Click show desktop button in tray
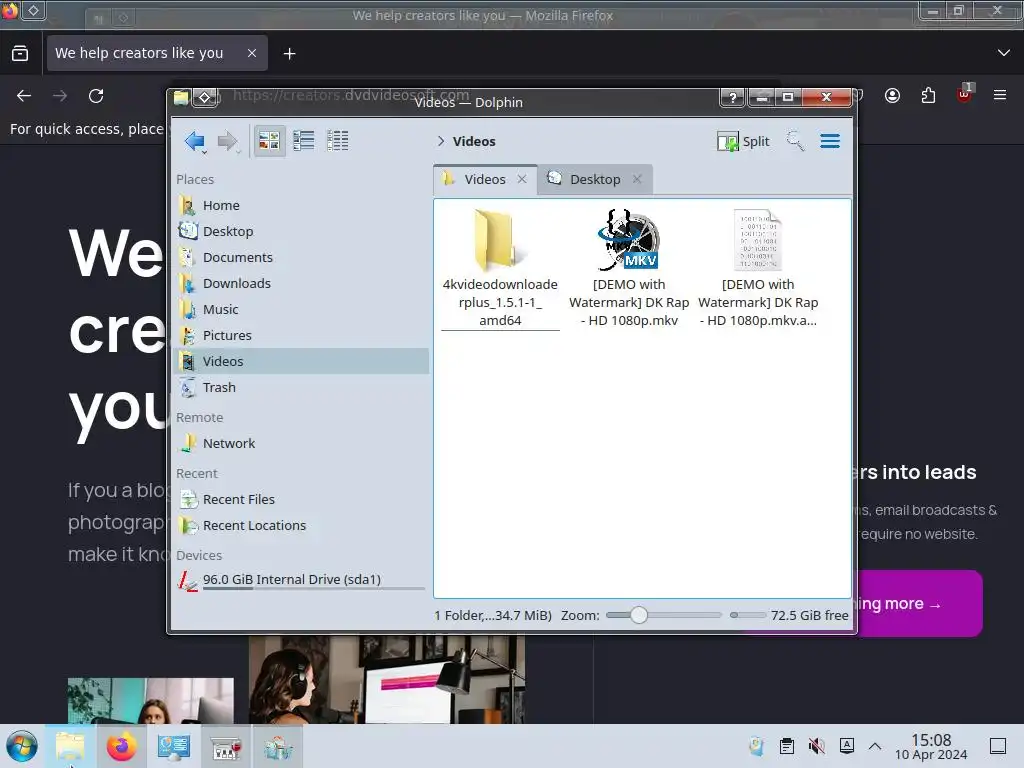1024x768 pixels. coord(998,746)
